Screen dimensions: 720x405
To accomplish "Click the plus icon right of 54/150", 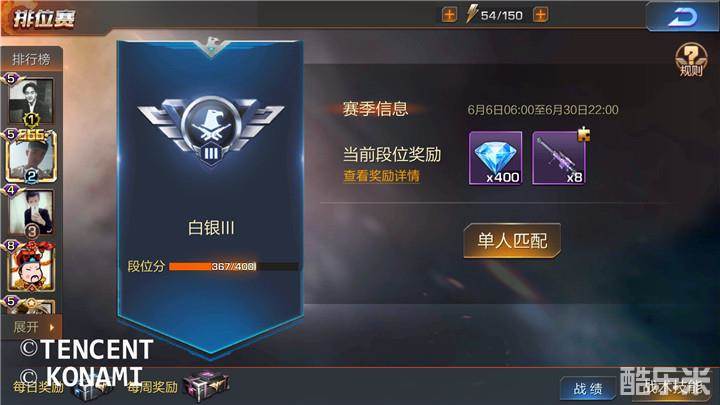I will (x=540, y=15).
